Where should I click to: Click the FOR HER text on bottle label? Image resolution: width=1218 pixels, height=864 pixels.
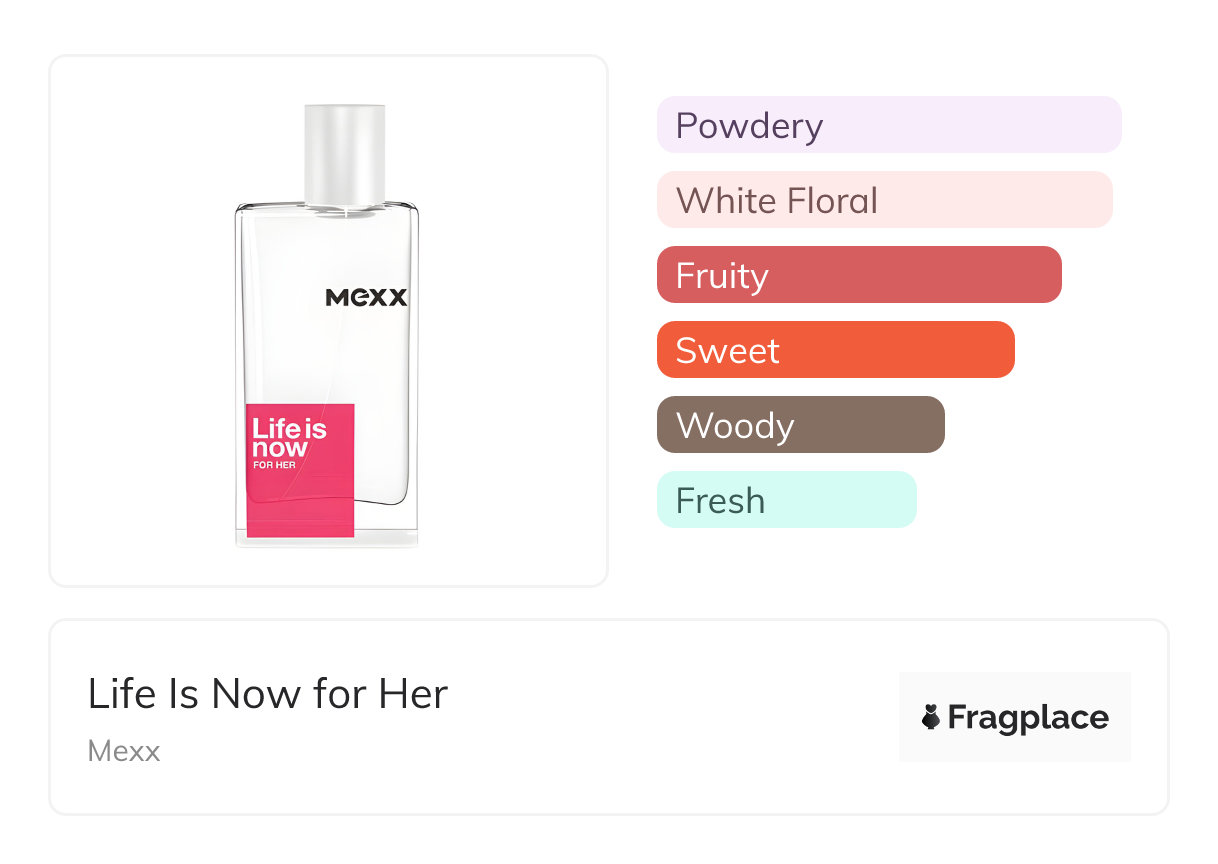(x=274, y=465)
